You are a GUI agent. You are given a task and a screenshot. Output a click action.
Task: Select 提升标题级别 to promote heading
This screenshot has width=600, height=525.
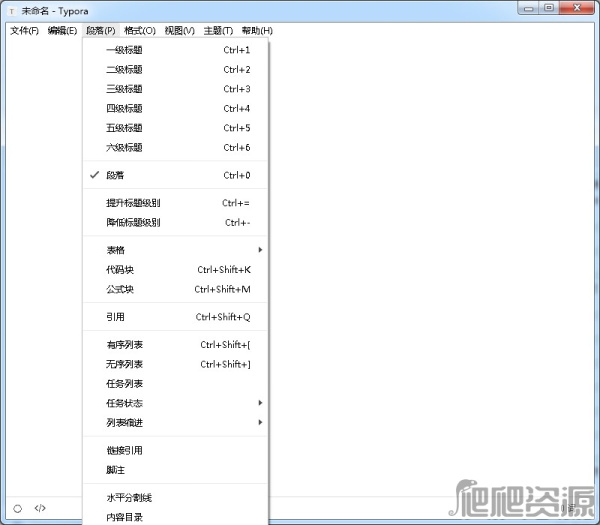pos(133,203)
